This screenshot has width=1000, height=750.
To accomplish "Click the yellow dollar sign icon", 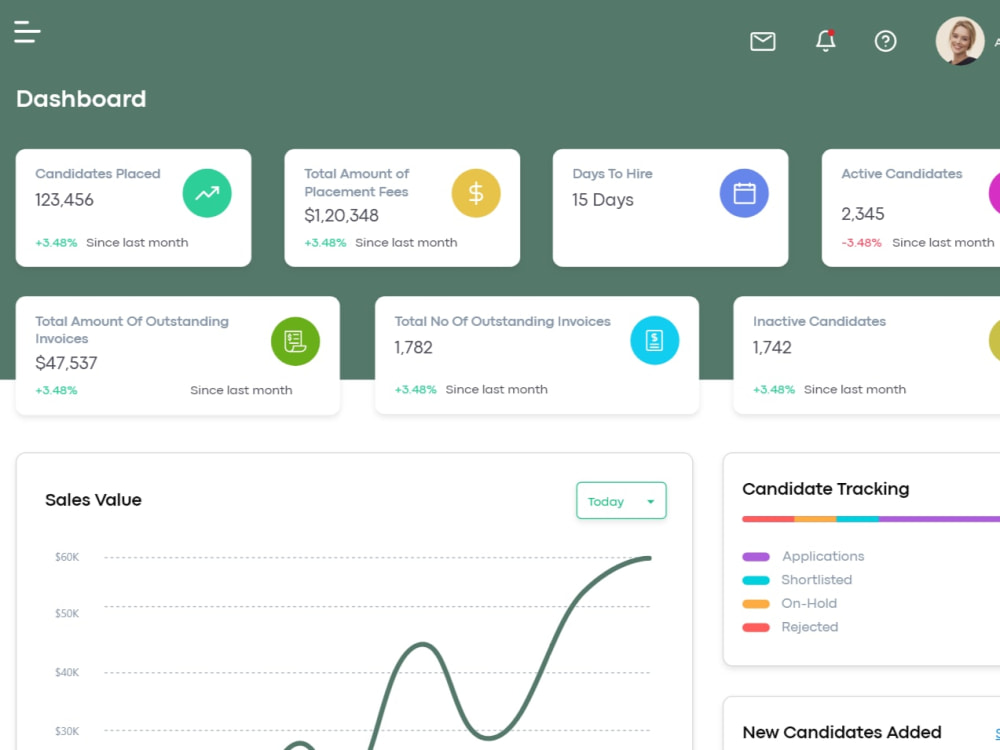I will (x=476, y=193).
